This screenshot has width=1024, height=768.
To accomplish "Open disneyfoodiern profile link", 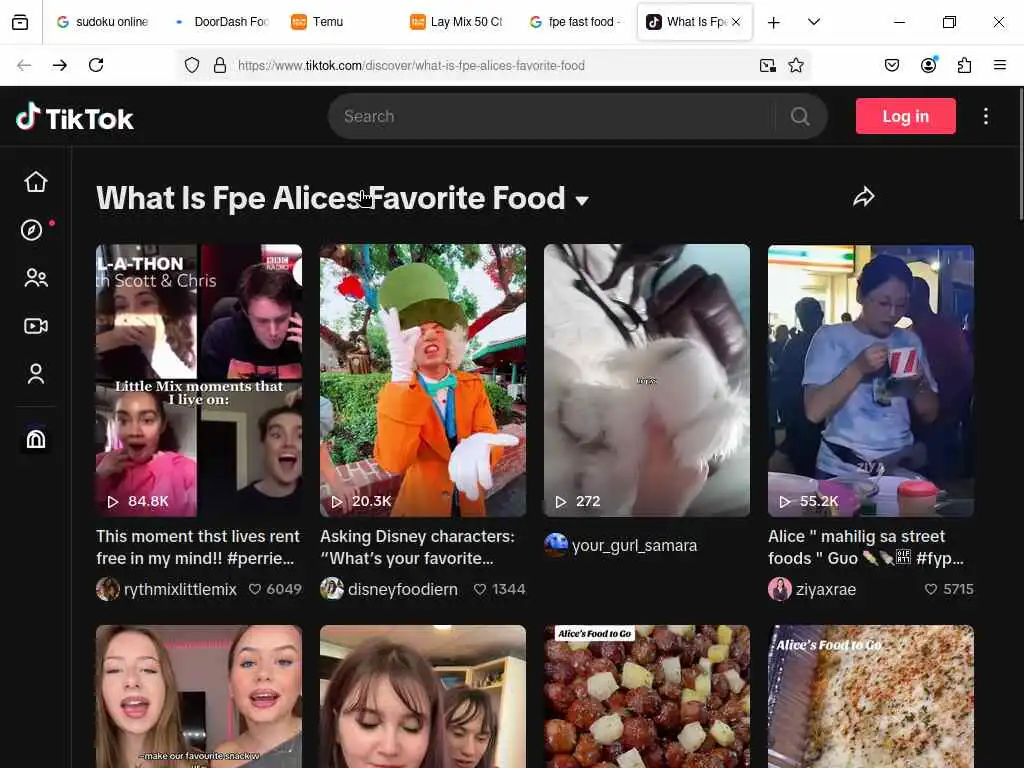I will 402,589.
